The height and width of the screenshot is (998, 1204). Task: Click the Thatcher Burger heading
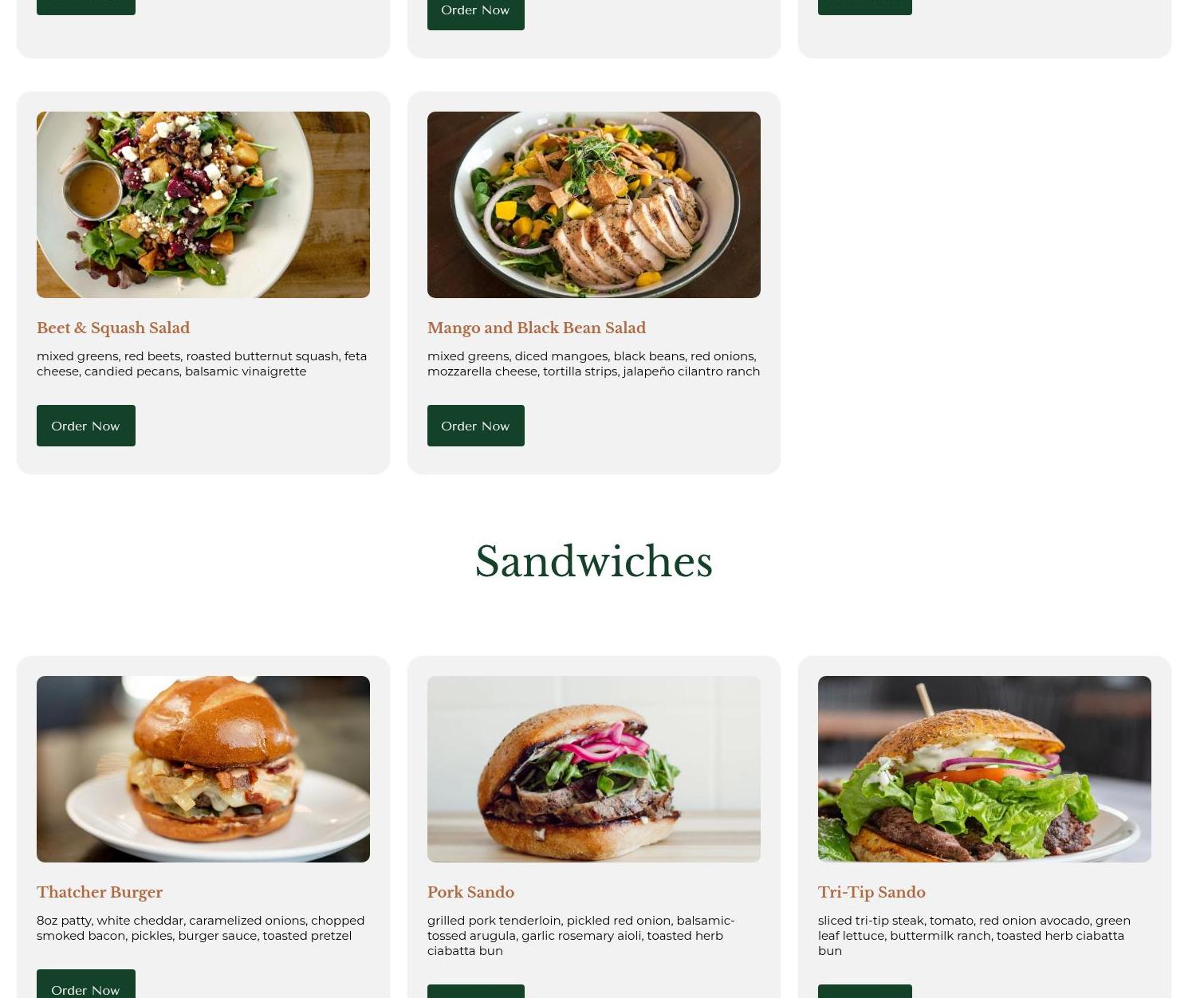coord(100,892)
